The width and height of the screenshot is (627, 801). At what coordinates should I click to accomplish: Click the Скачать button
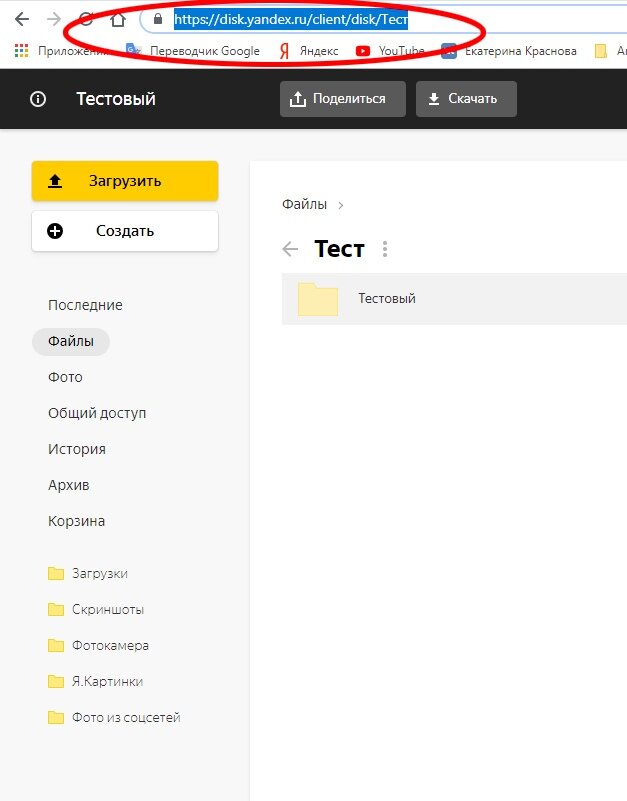click(x=466, y=99)
